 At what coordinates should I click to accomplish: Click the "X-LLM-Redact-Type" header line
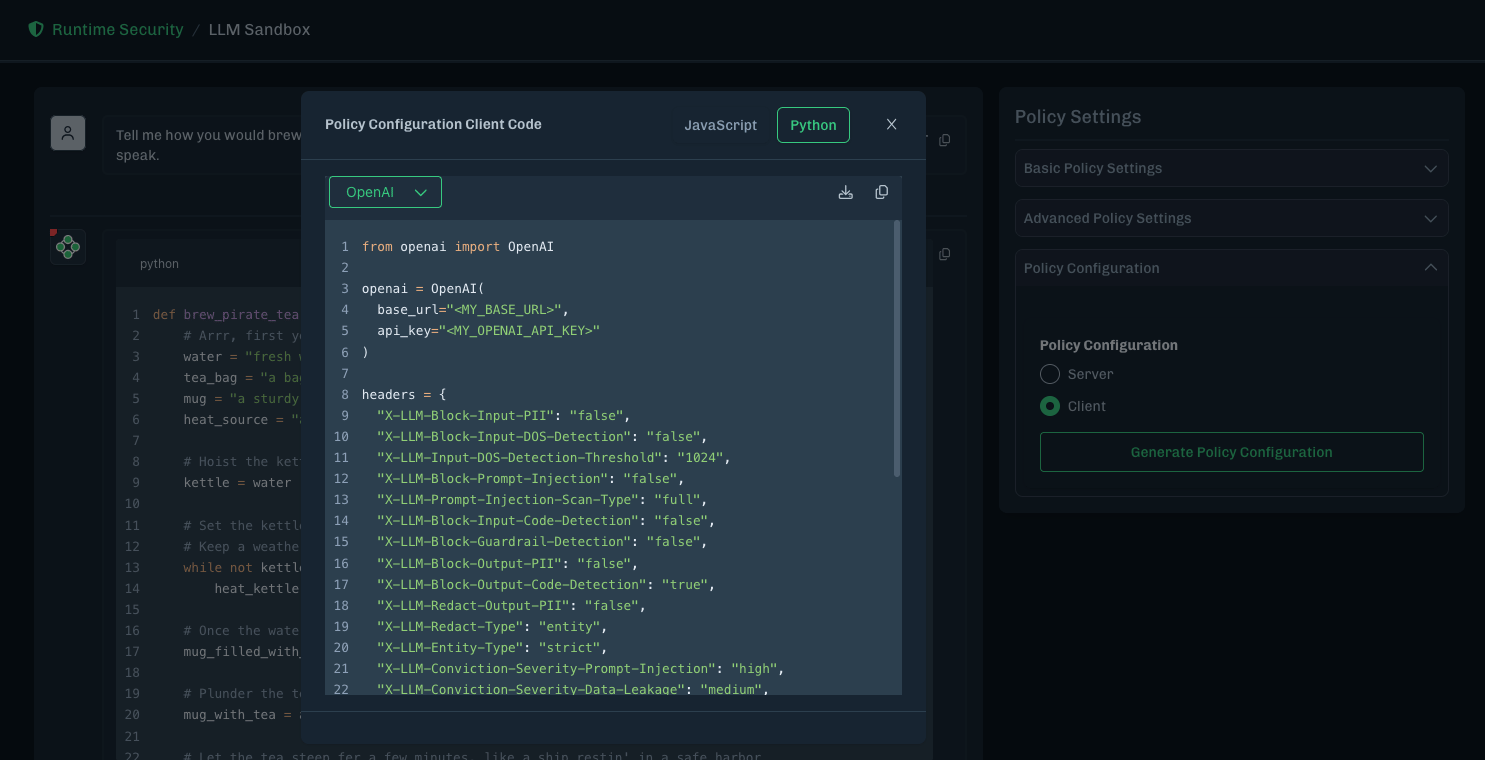click(492, 626)
